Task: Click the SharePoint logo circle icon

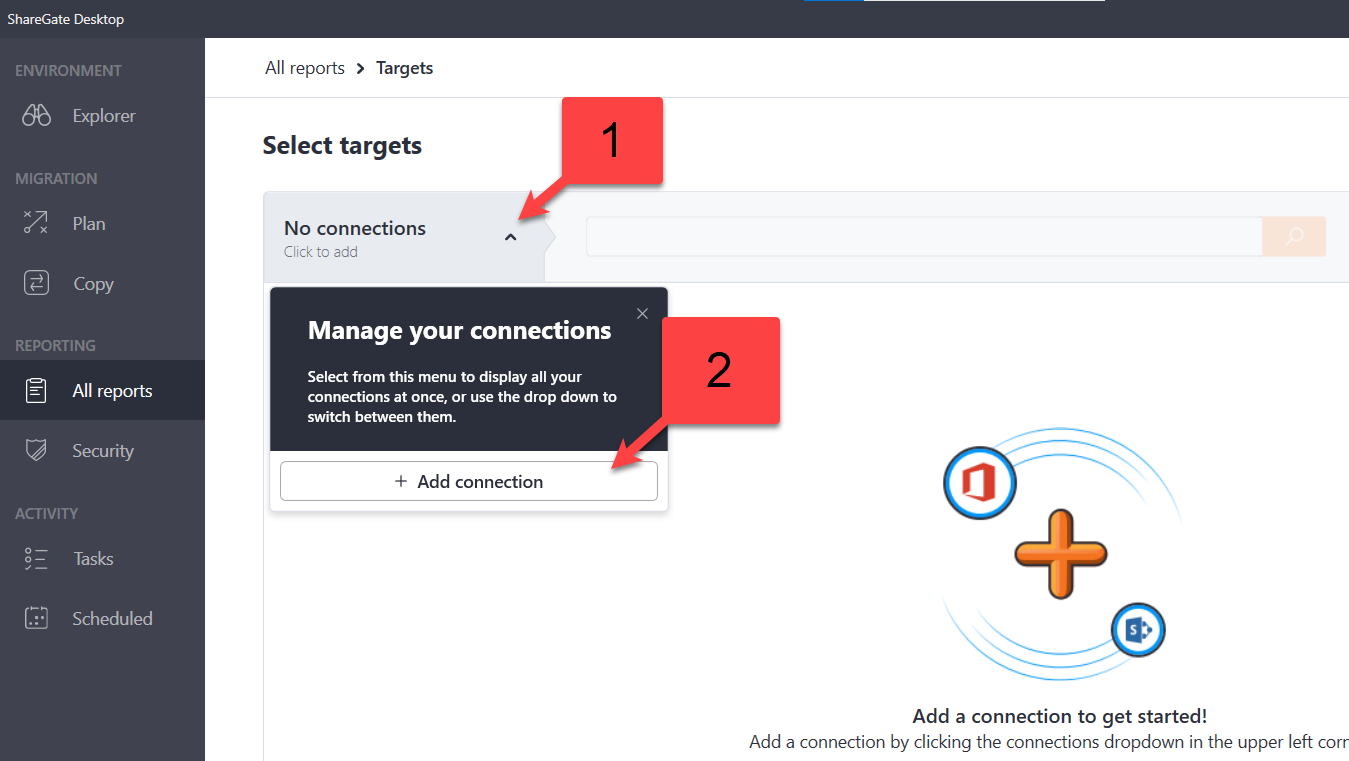Action: [x=1138, y=630]
